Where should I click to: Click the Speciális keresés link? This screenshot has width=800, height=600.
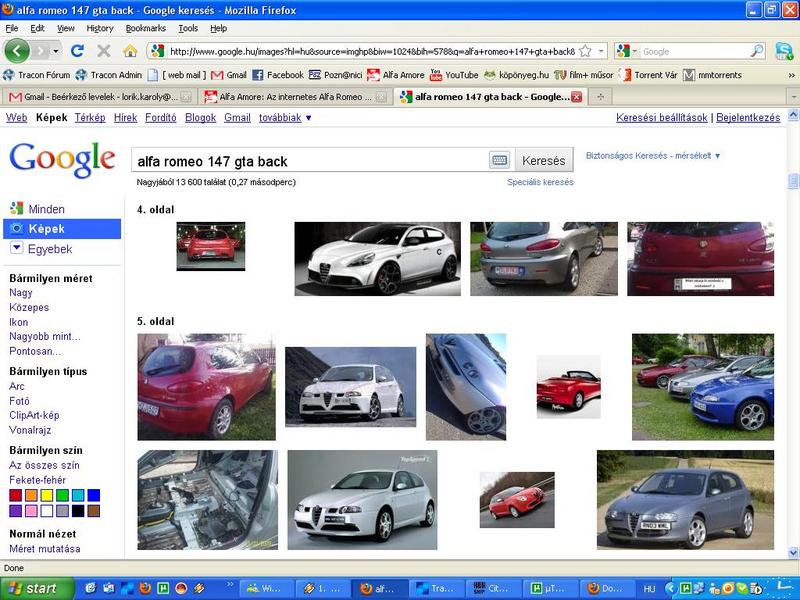540,183
